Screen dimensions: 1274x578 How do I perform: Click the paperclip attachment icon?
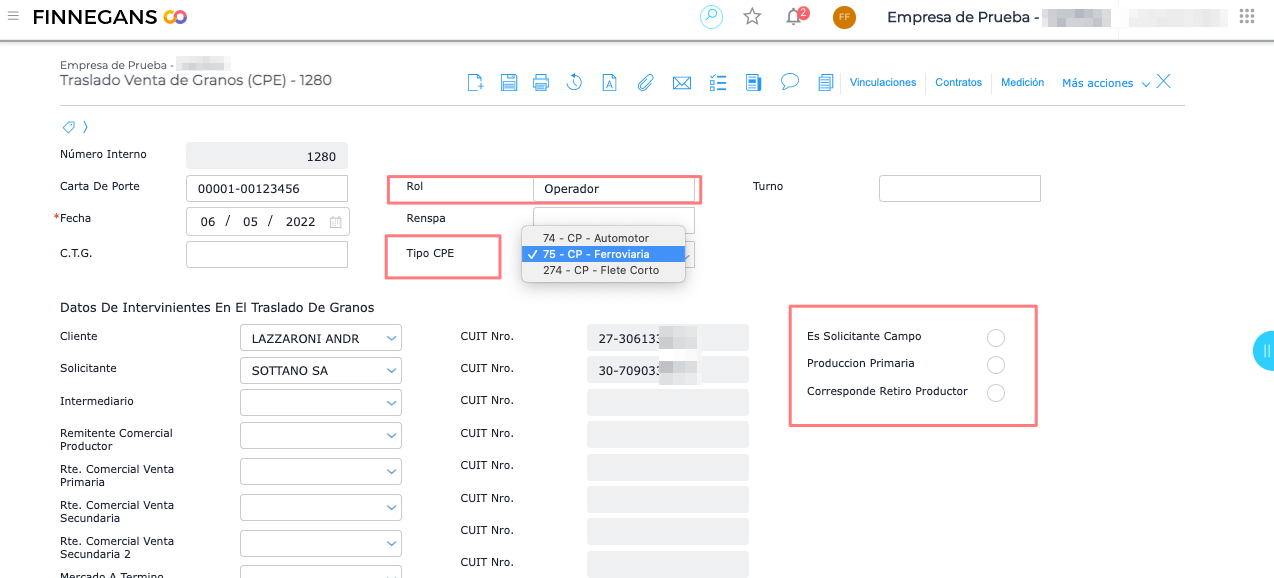point(645,83)
